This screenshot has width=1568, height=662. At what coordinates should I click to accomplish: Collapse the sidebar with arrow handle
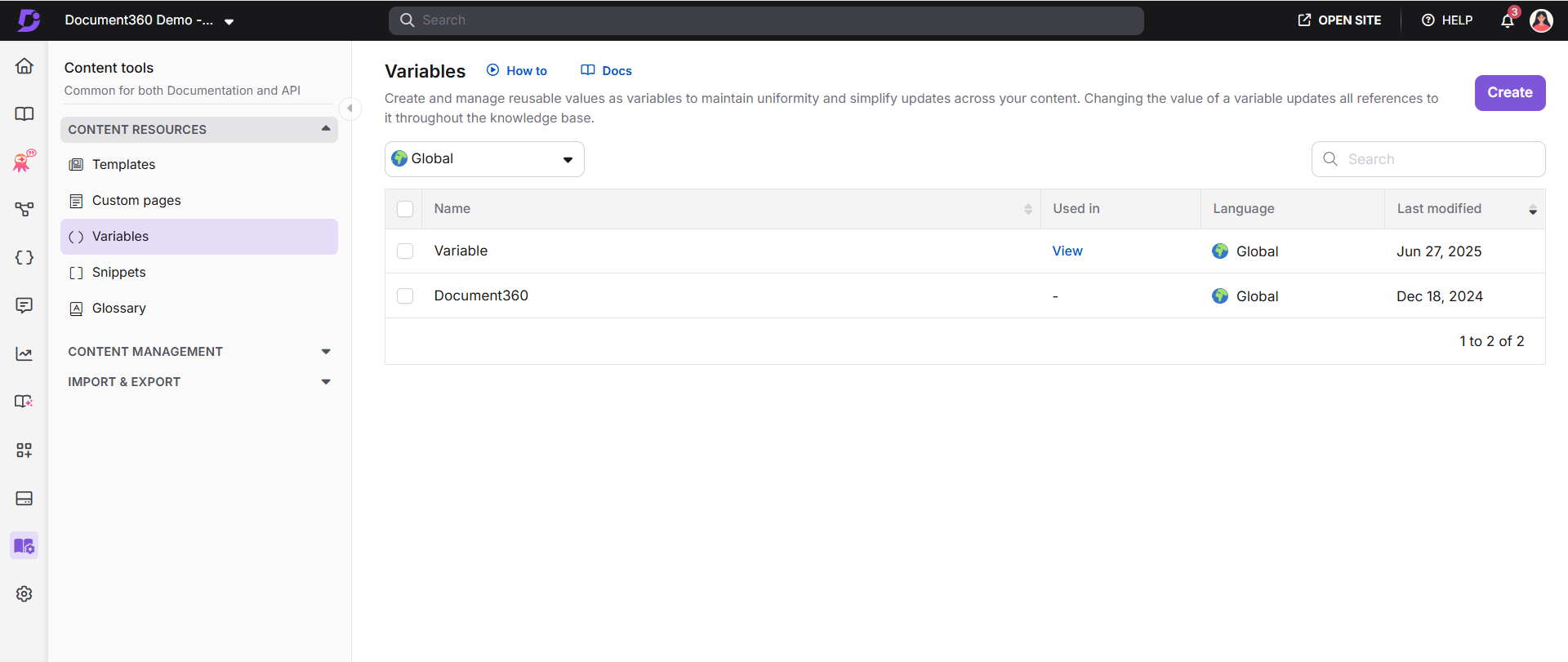(350, 109)
